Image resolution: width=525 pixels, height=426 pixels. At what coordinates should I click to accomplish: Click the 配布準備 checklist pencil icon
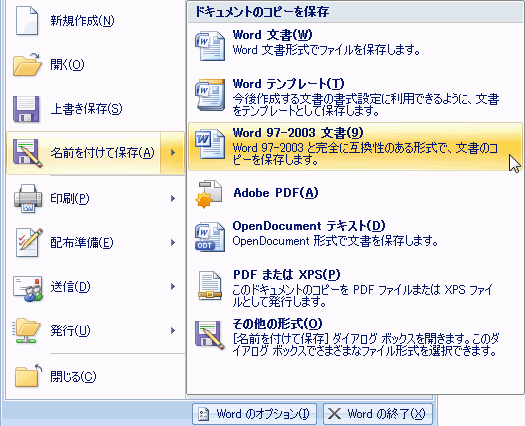click(29, 242)
